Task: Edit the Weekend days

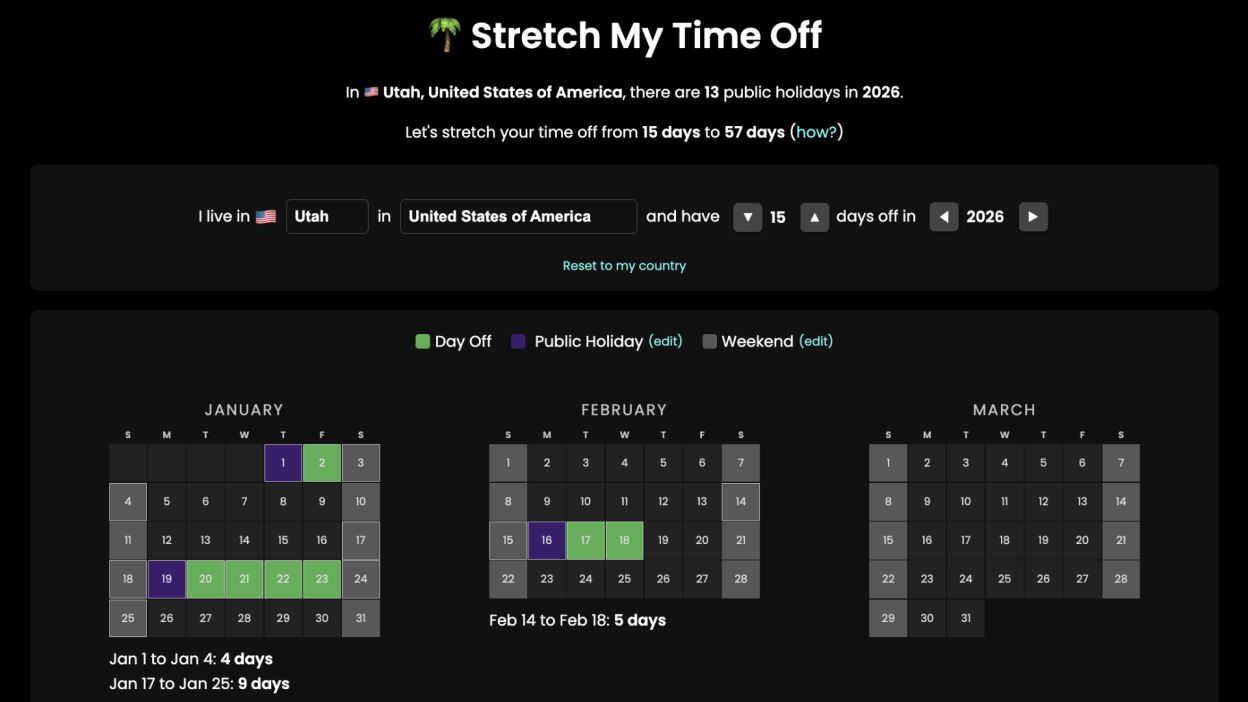Action: 815,341
